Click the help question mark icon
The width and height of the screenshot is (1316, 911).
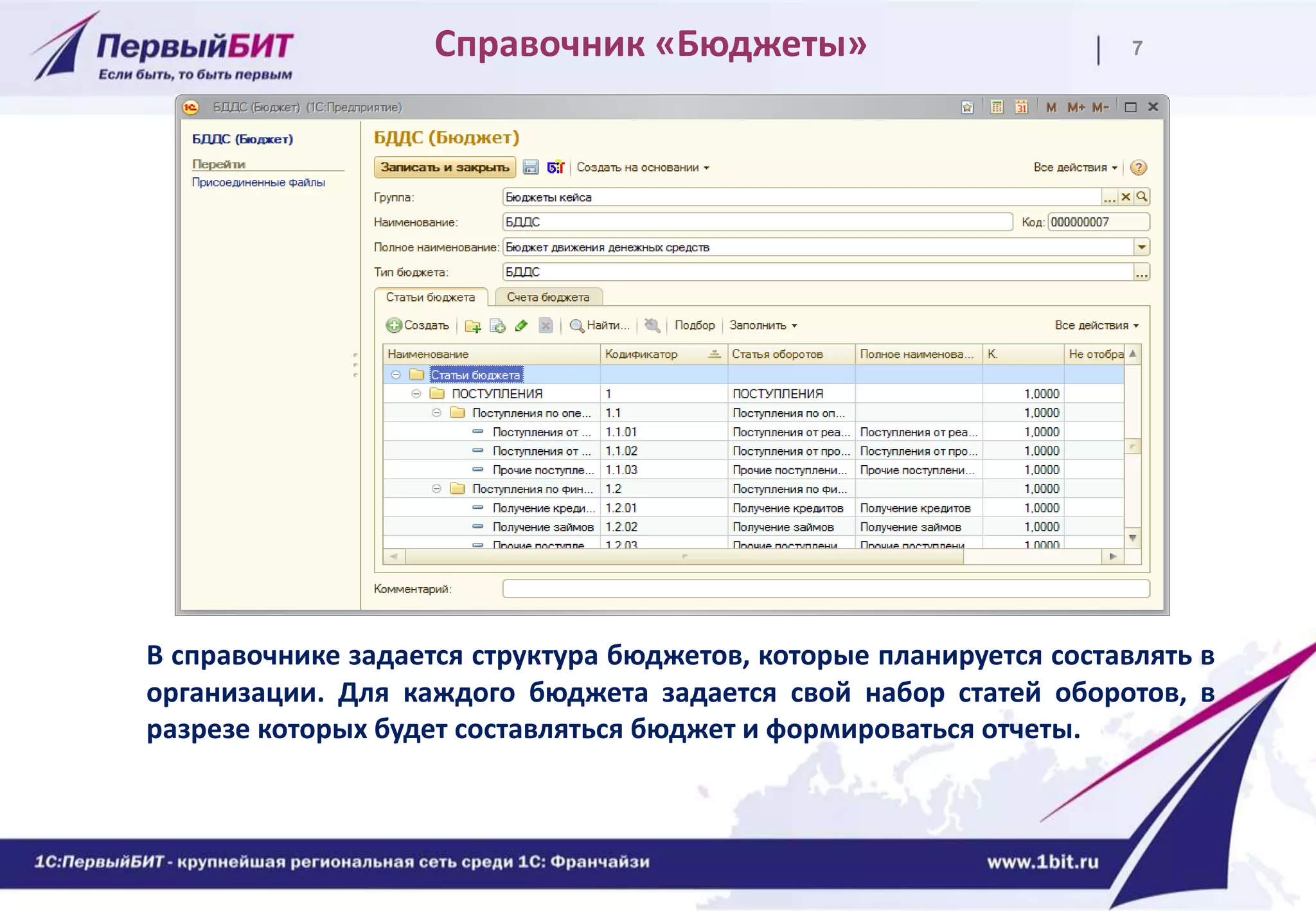(1138, 168)
